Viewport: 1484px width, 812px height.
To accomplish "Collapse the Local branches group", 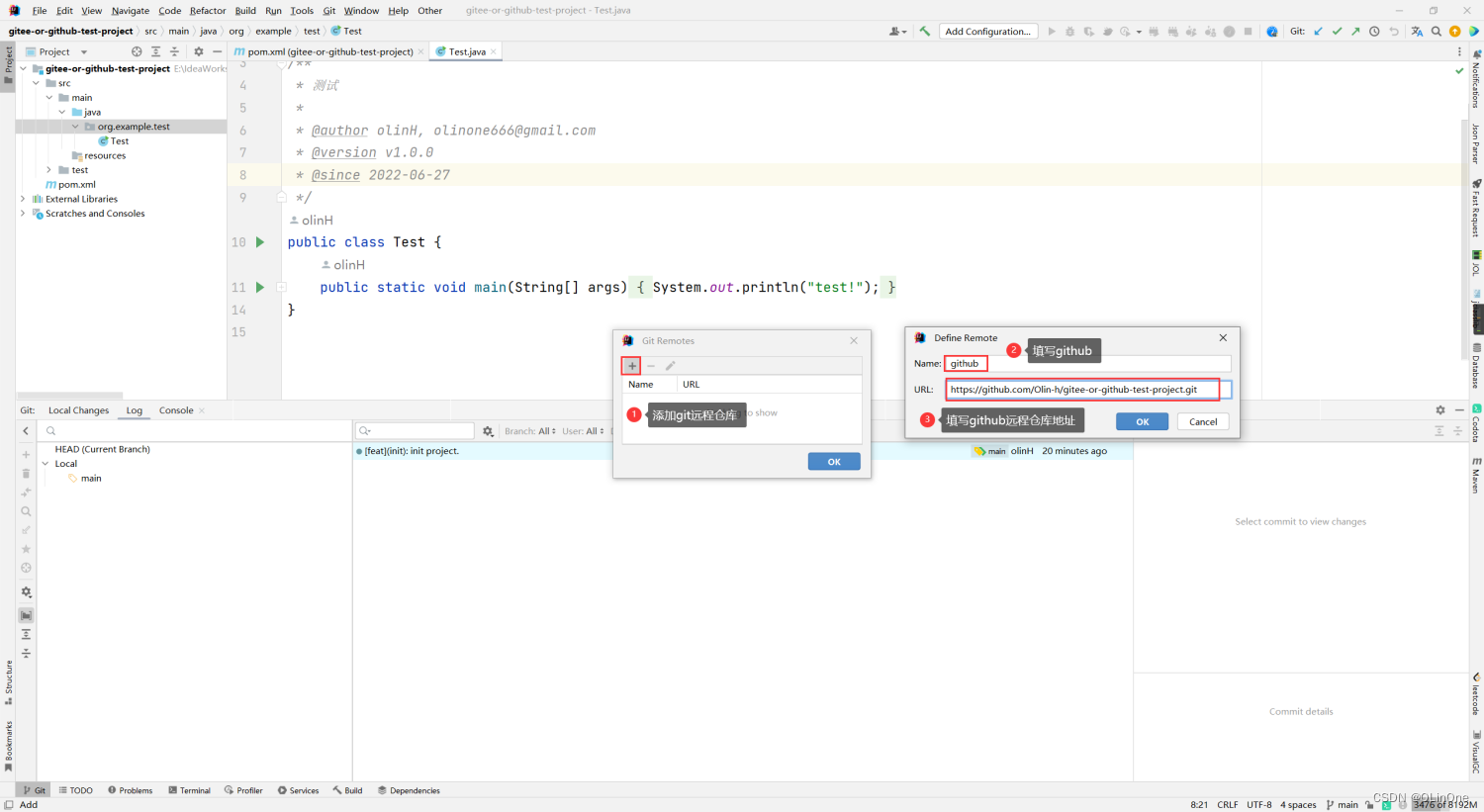I will [46, 464].
